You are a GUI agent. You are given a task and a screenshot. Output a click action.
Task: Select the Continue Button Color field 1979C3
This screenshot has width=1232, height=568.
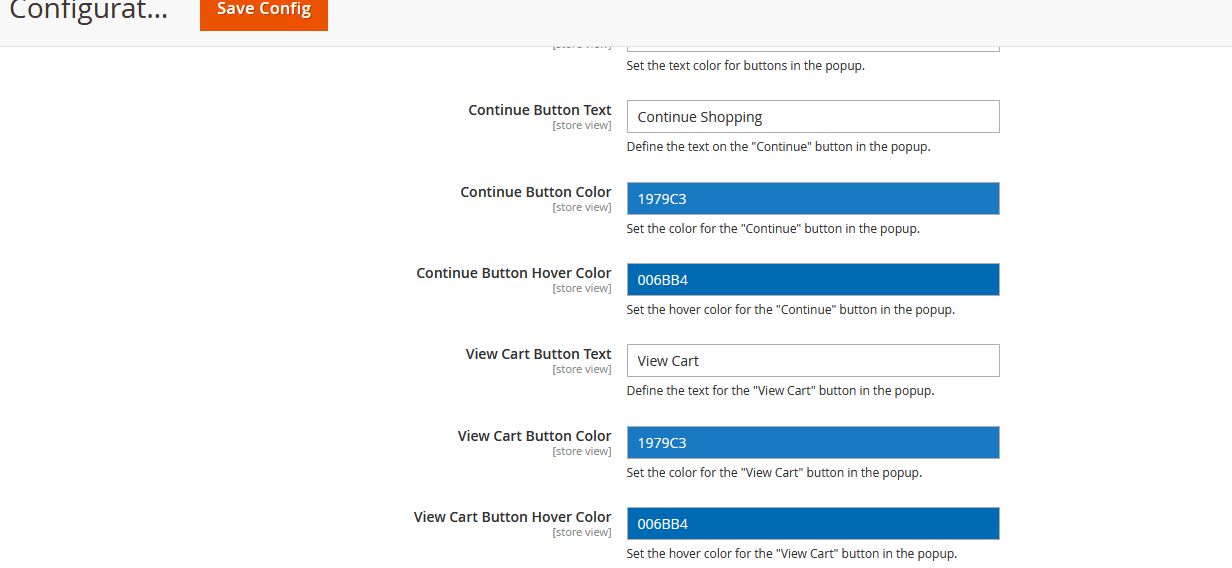[812, 199]
